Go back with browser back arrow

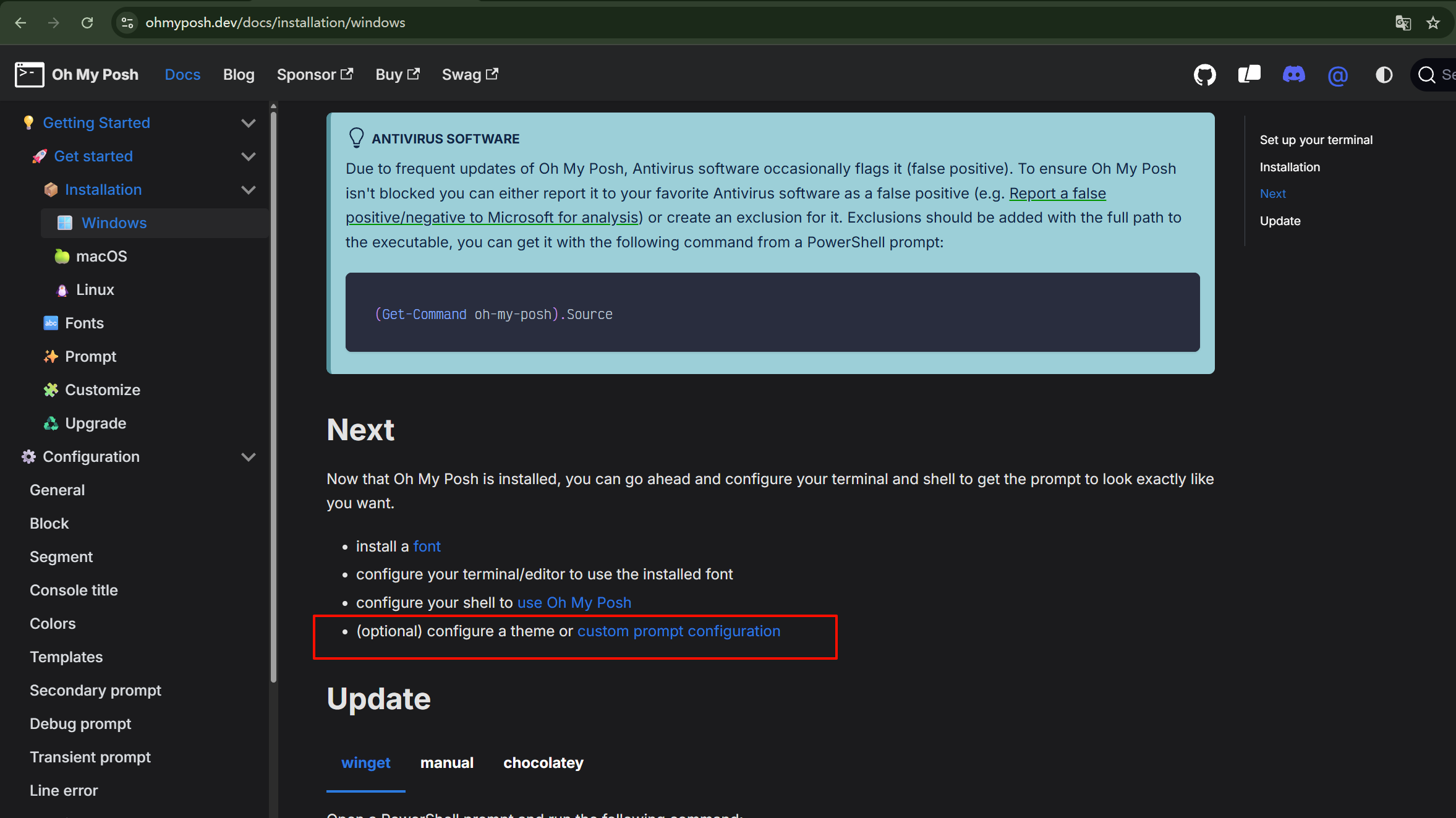click(20, 23)
